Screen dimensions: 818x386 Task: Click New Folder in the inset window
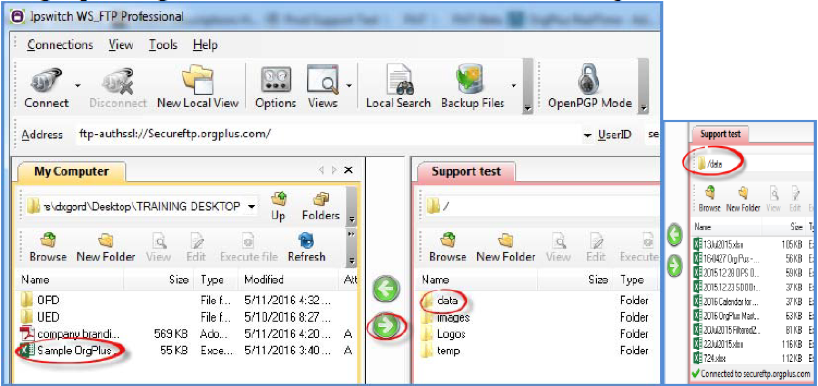click(743, 200)
